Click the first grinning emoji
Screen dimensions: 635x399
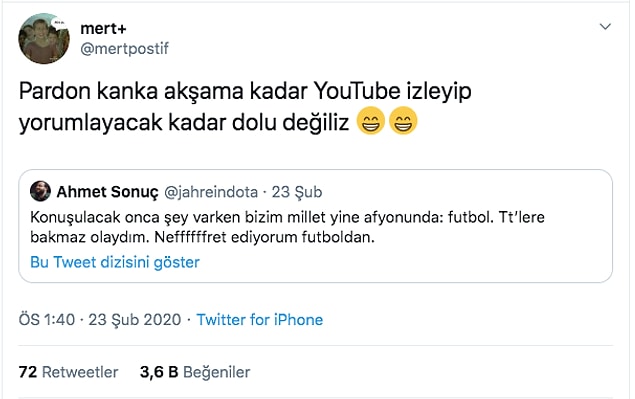coord(371,121)
